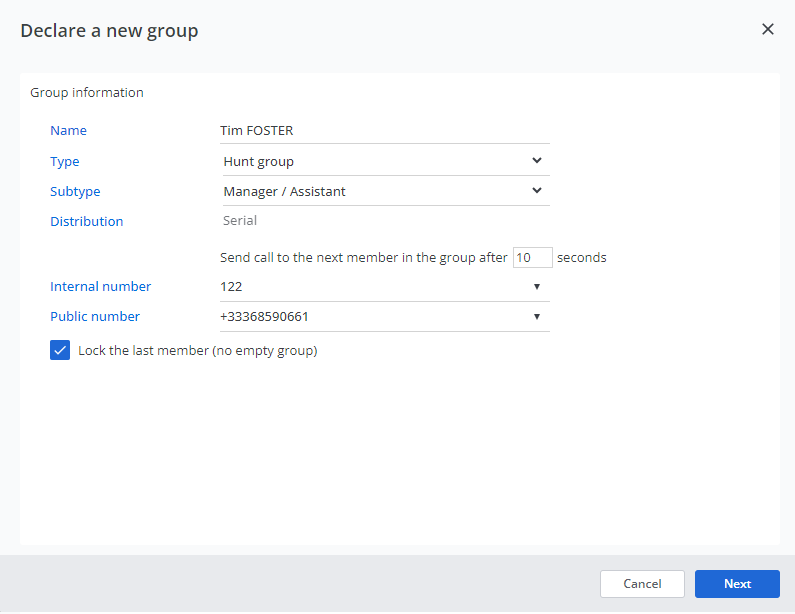Image resolution: width=795 pixels, height=614 pixels.
Task: Select the seconds delay input box
Action: (x=532, y=257)
